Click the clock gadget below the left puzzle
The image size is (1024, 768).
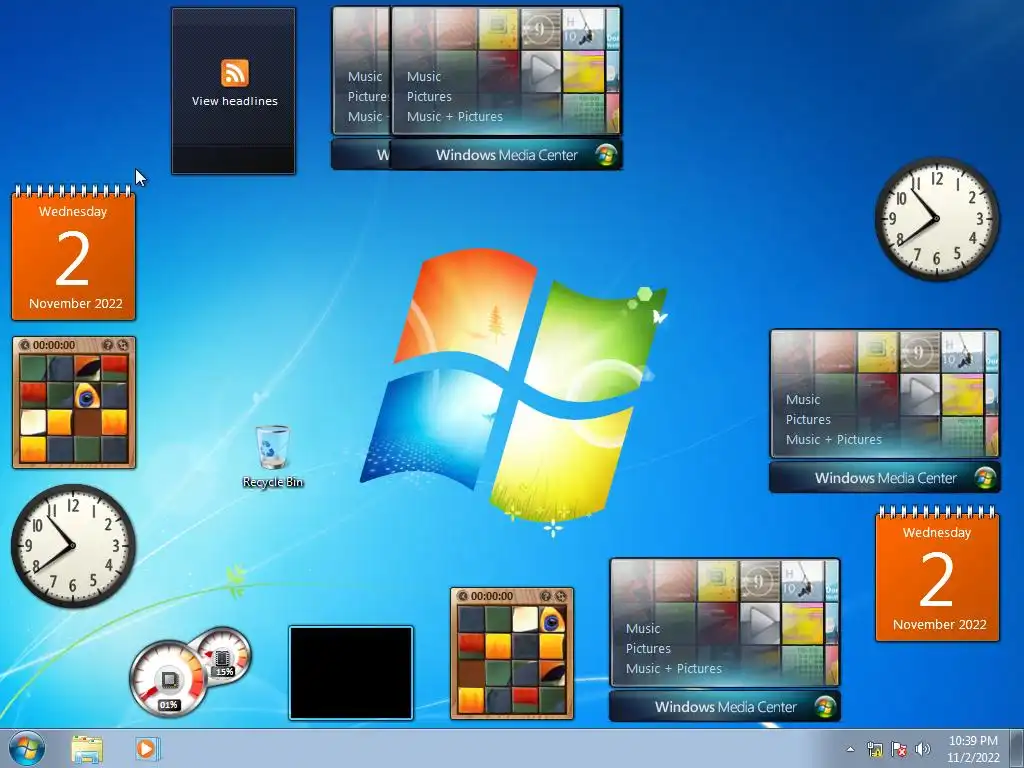[x=72, y=545]
